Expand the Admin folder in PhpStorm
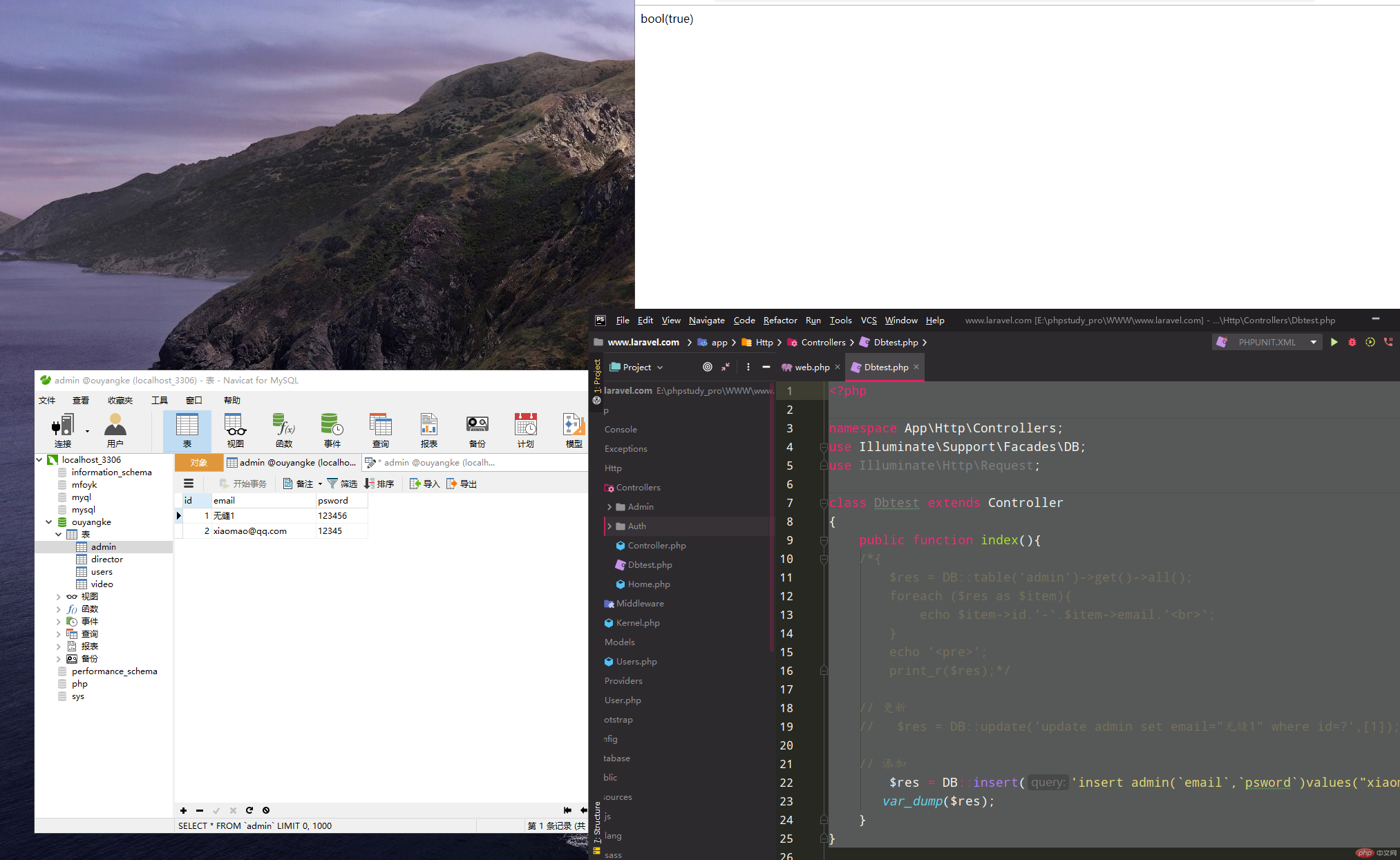 (609, 506)
